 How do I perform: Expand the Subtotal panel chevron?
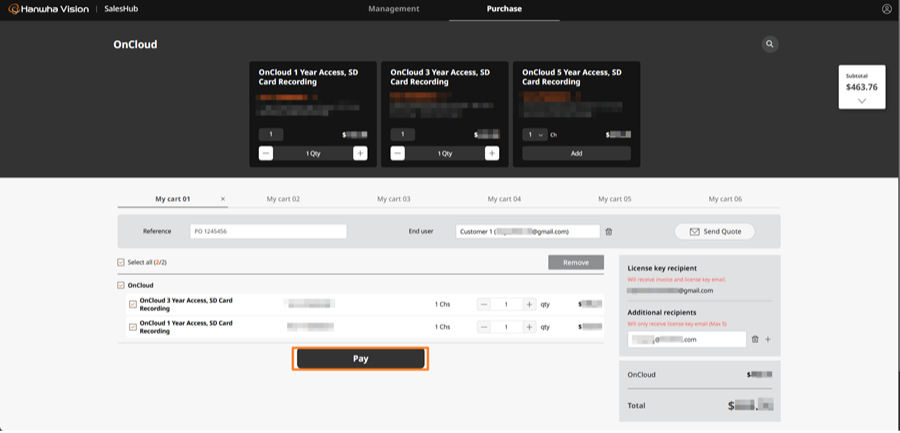(x=862, y=101)
